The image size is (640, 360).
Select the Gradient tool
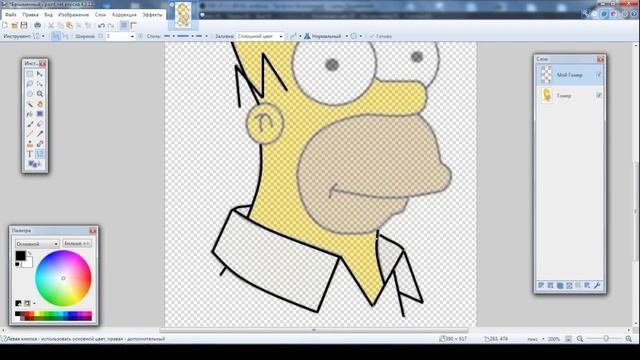point(40,114)
